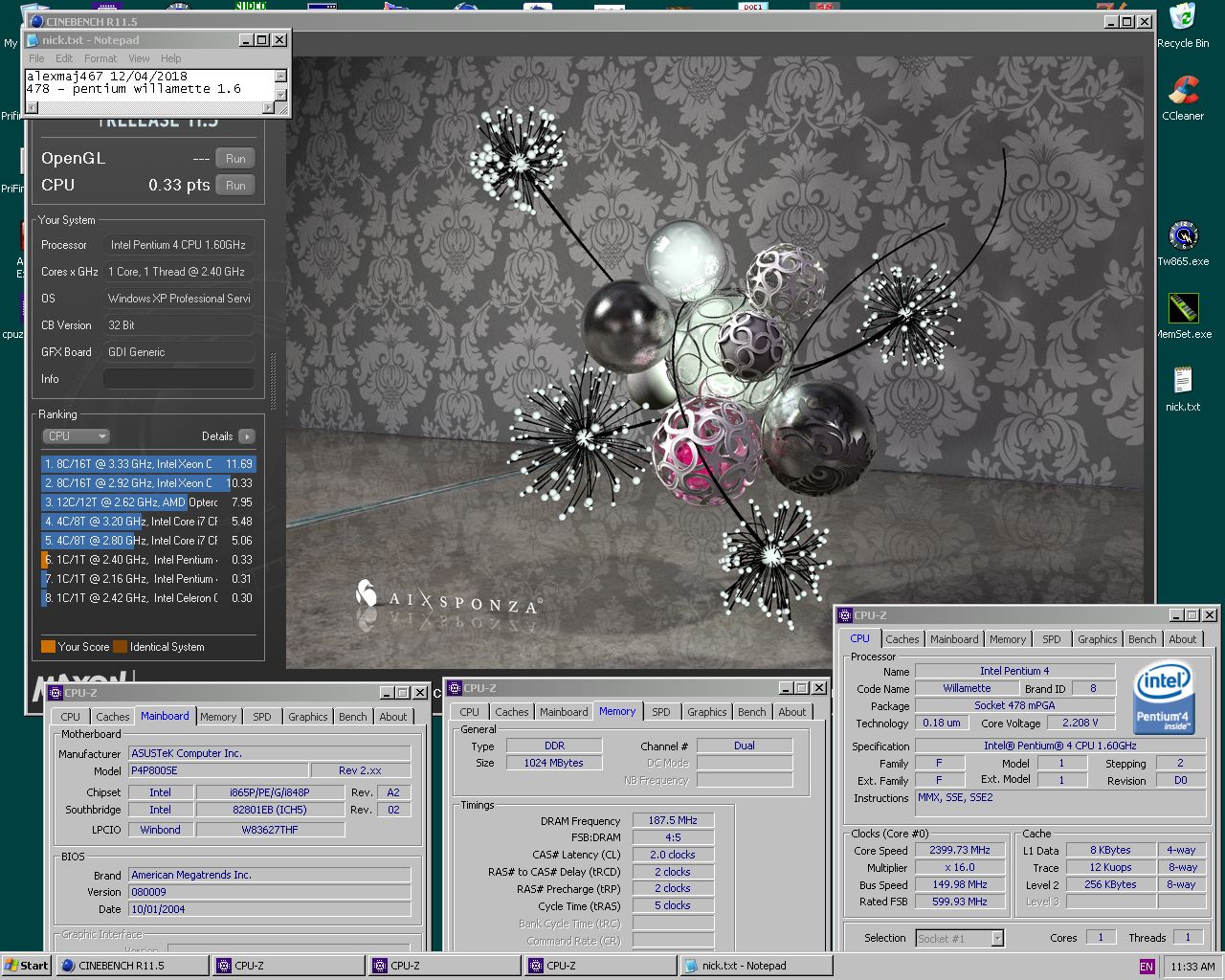Switch to Bench tab in CPU-Z CPU window

click(x=1143, y=639)
